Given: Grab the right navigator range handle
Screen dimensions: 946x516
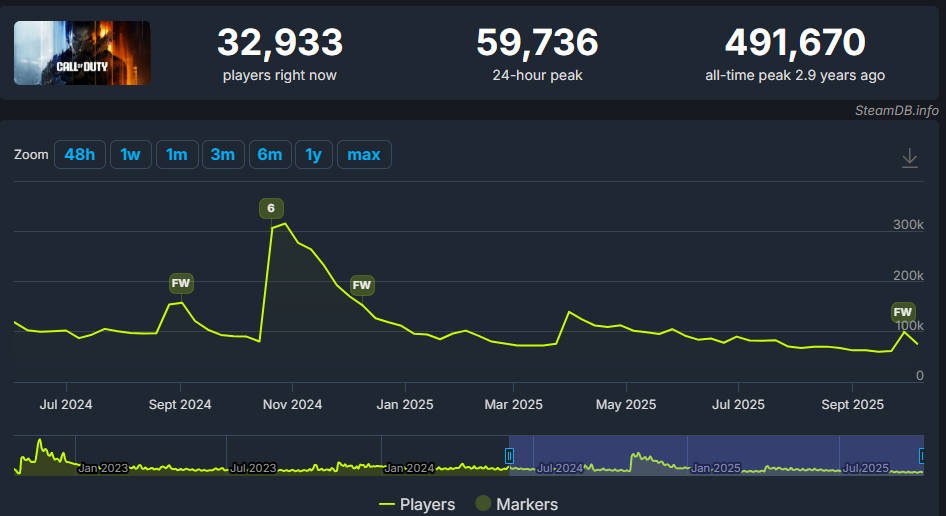Looking at the screenshot, I should point(921,456).
